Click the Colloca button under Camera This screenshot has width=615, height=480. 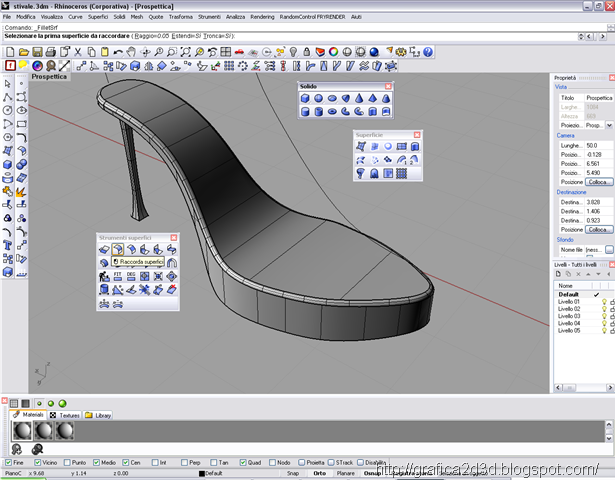599,182
